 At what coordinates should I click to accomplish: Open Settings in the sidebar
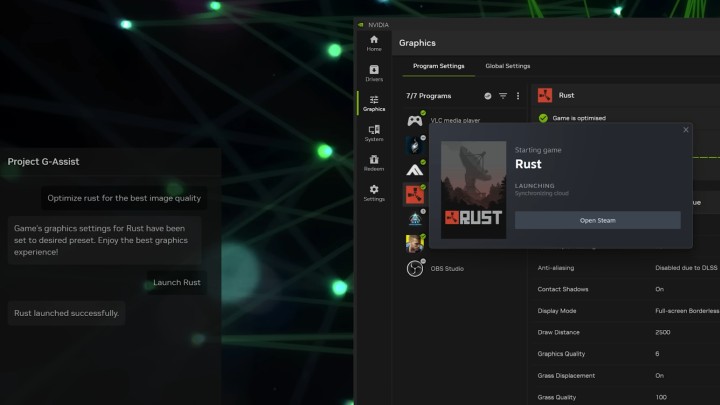(x=373, y=192)
